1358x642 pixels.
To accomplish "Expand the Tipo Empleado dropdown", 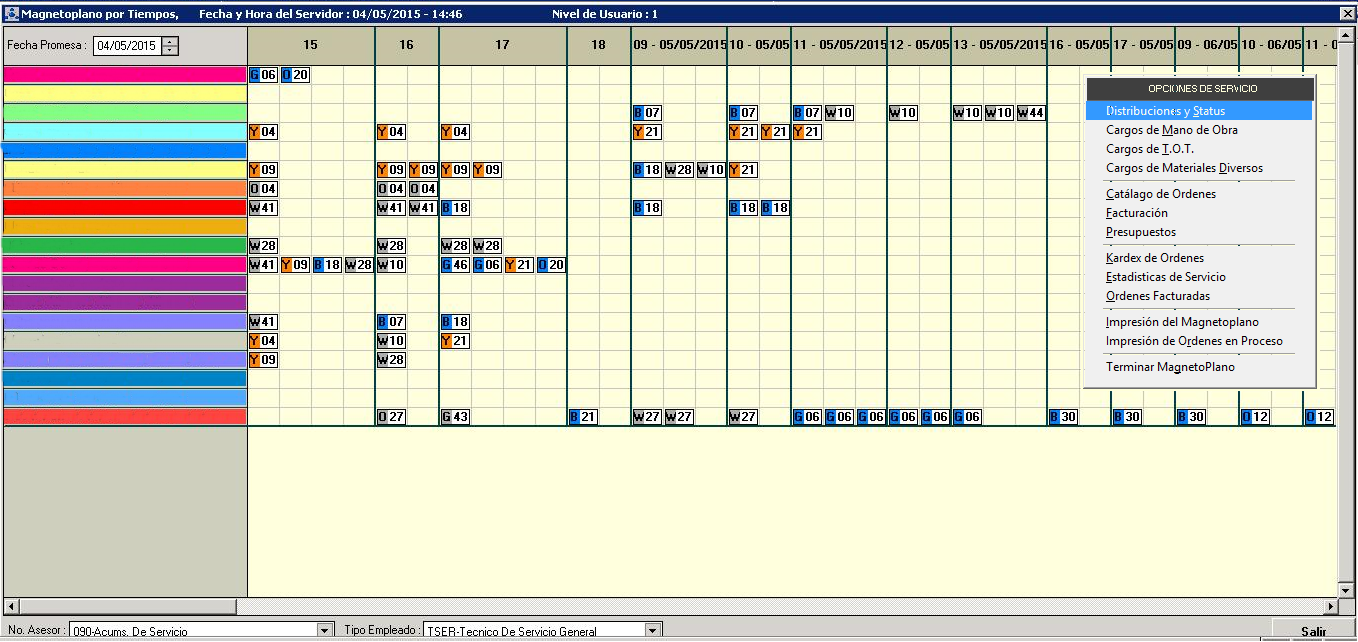I will 653,631.
